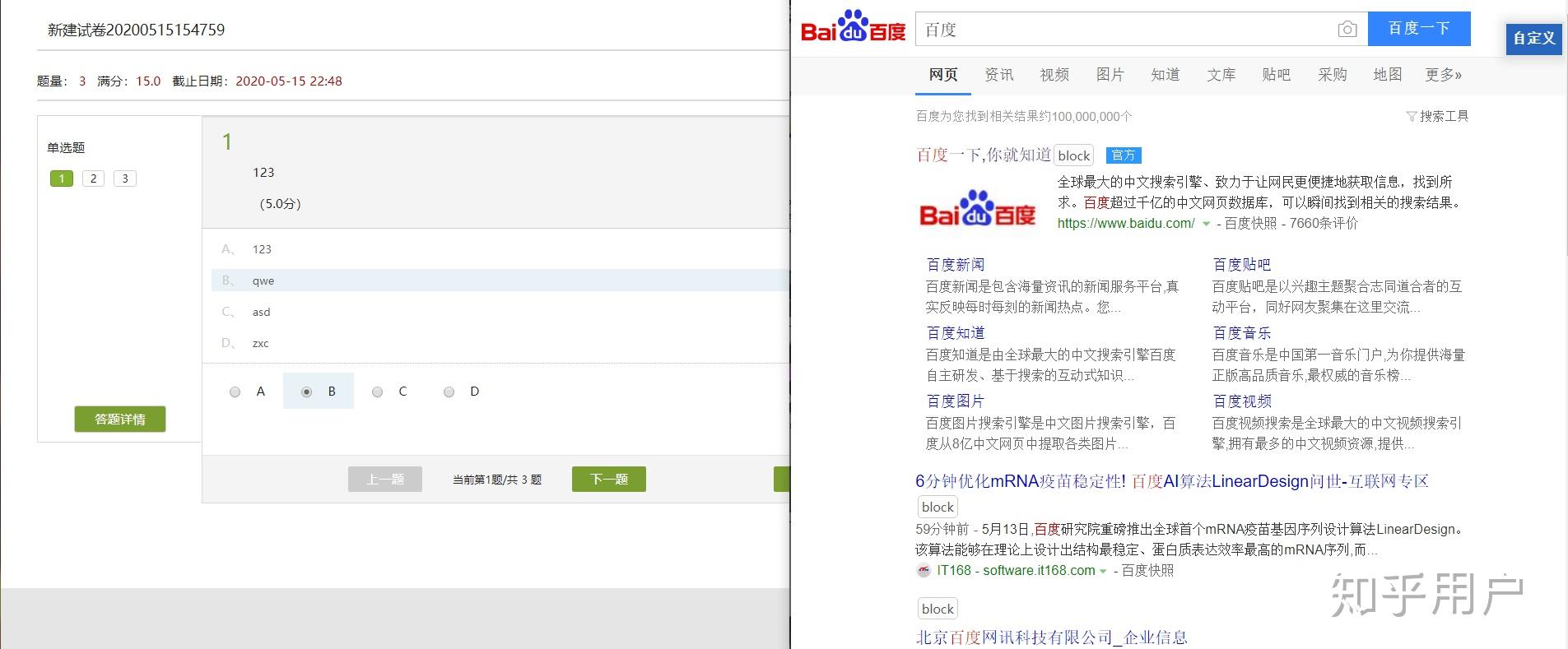Click 百度快照 link on IT168 result
Image resolution: width=1568 pixels, height=649 pixels.
click(1147, 571)
